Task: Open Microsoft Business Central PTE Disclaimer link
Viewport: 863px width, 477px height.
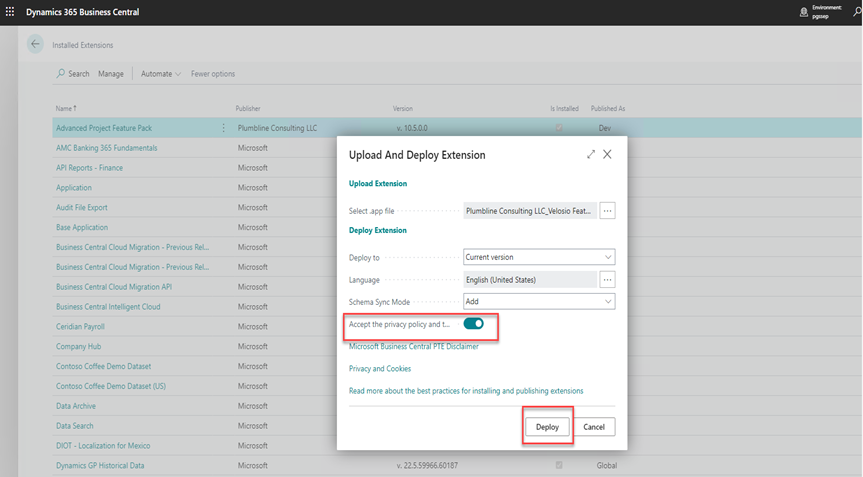Action: pos(413,346)
